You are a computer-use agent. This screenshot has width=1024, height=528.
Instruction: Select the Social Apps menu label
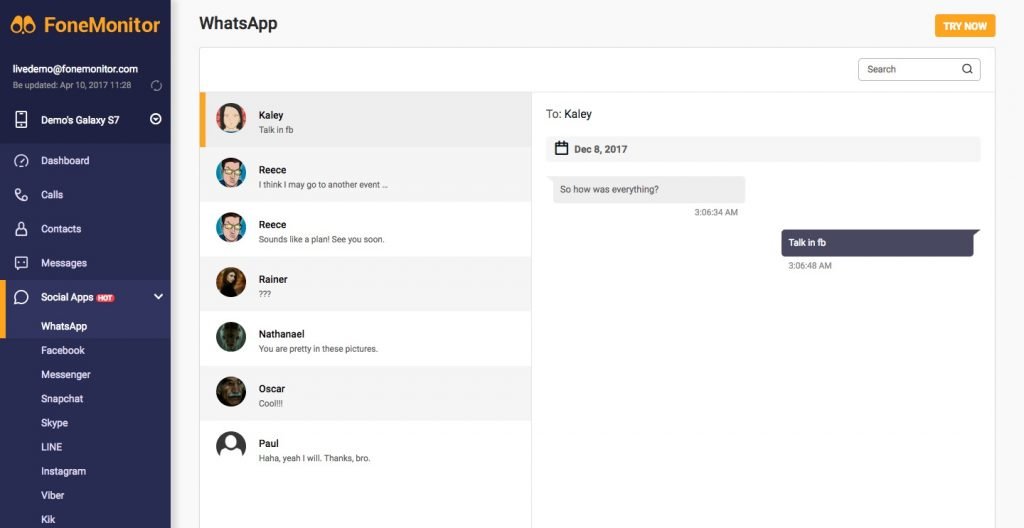click(x=67, y=297)
